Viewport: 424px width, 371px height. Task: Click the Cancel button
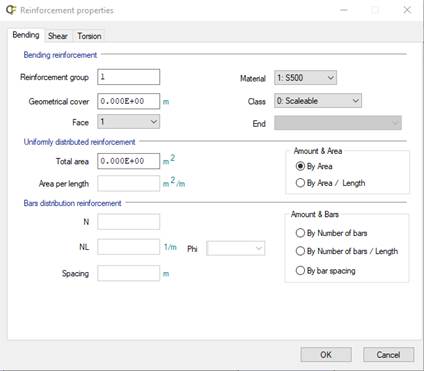pyautogui.click(x=388, y=355)
